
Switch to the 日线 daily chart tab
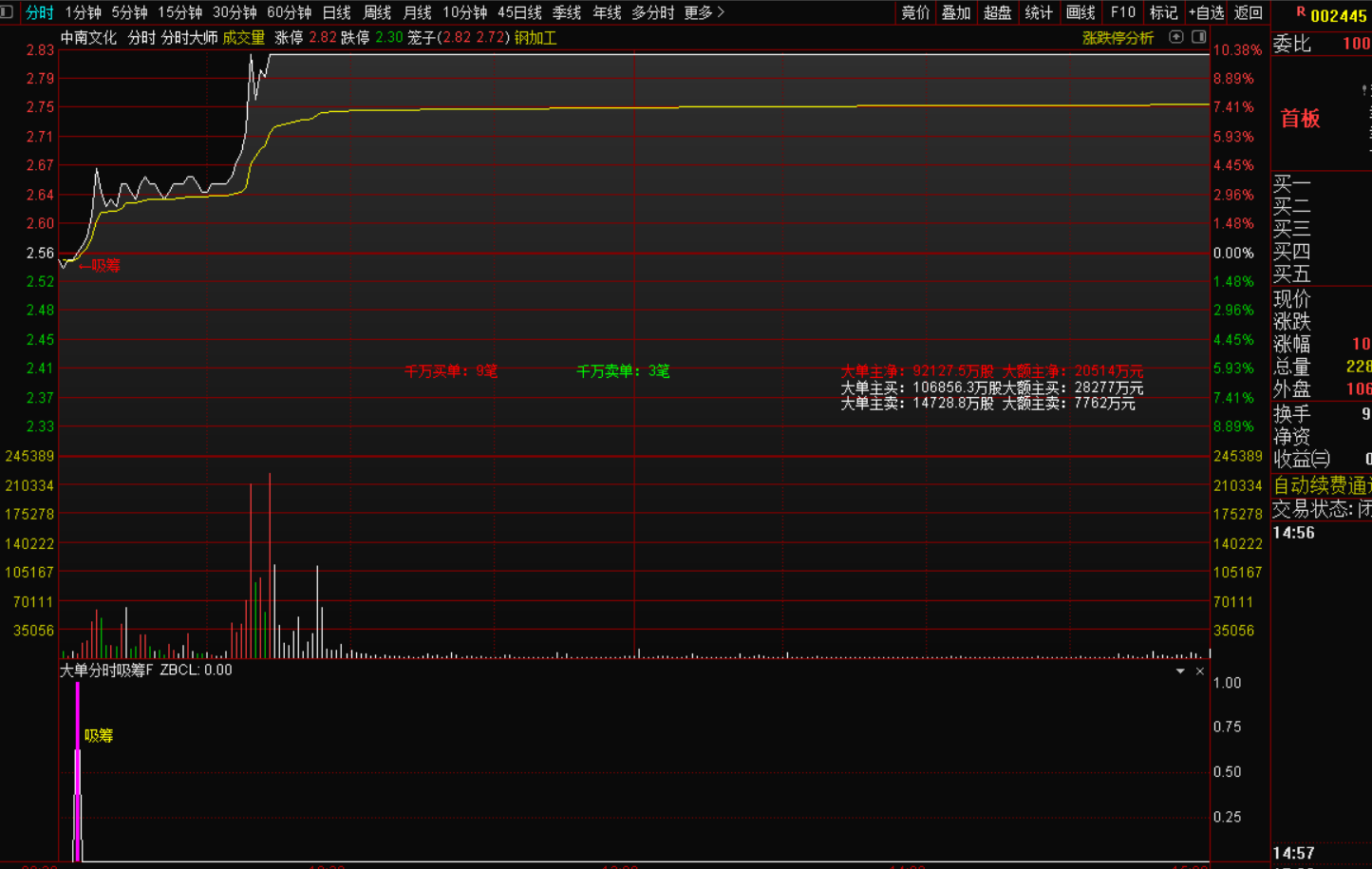point(336,12)
